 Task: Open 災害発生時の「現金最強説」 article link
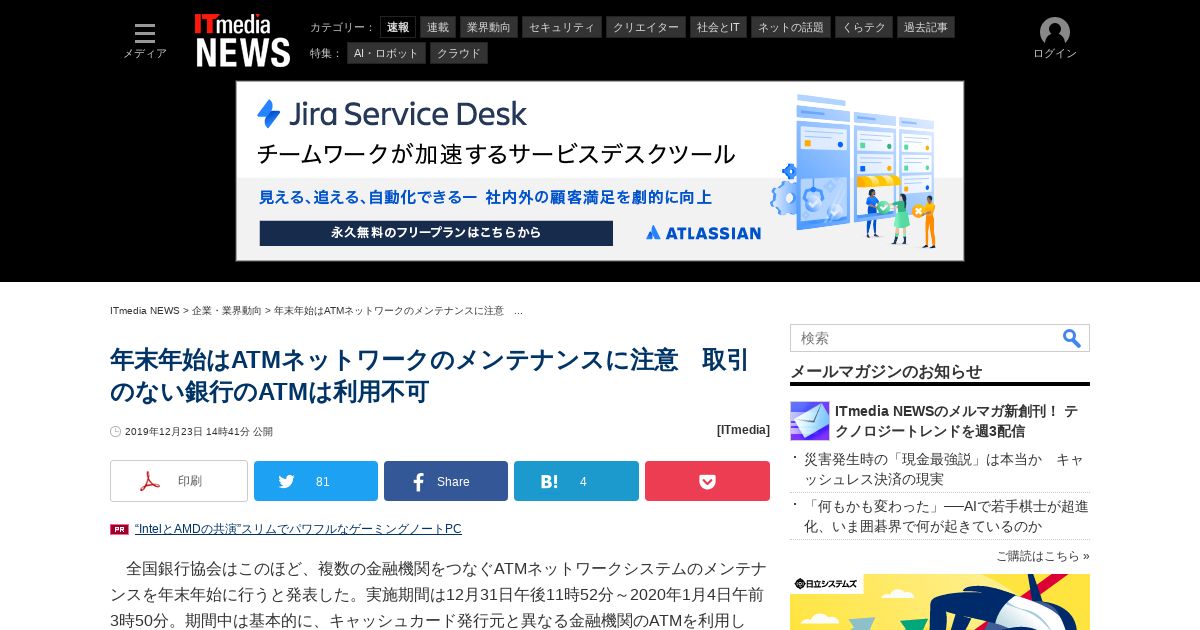[944, 469]
